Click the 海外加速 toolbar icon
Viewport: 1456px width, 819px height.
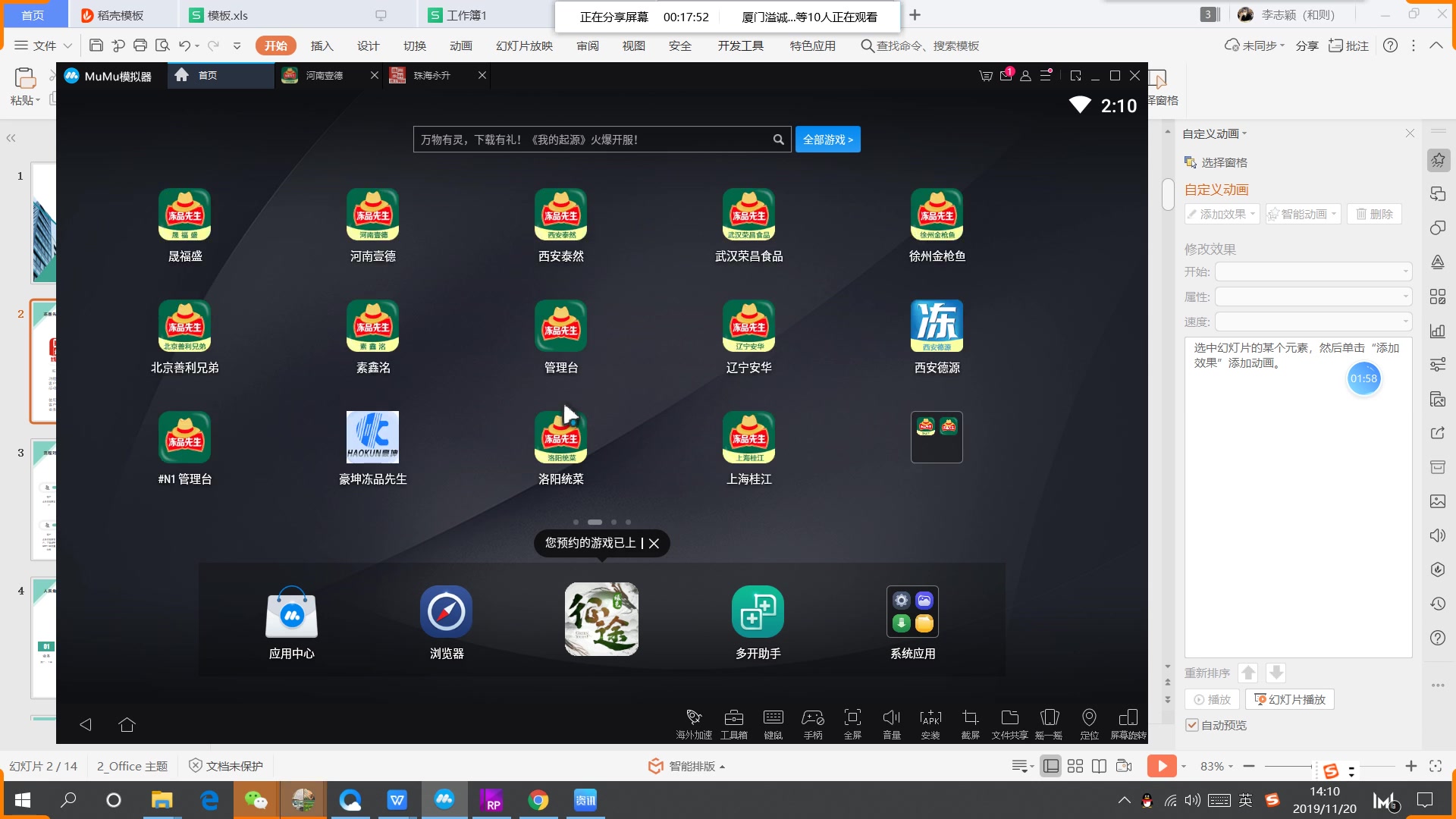(694, 723)
